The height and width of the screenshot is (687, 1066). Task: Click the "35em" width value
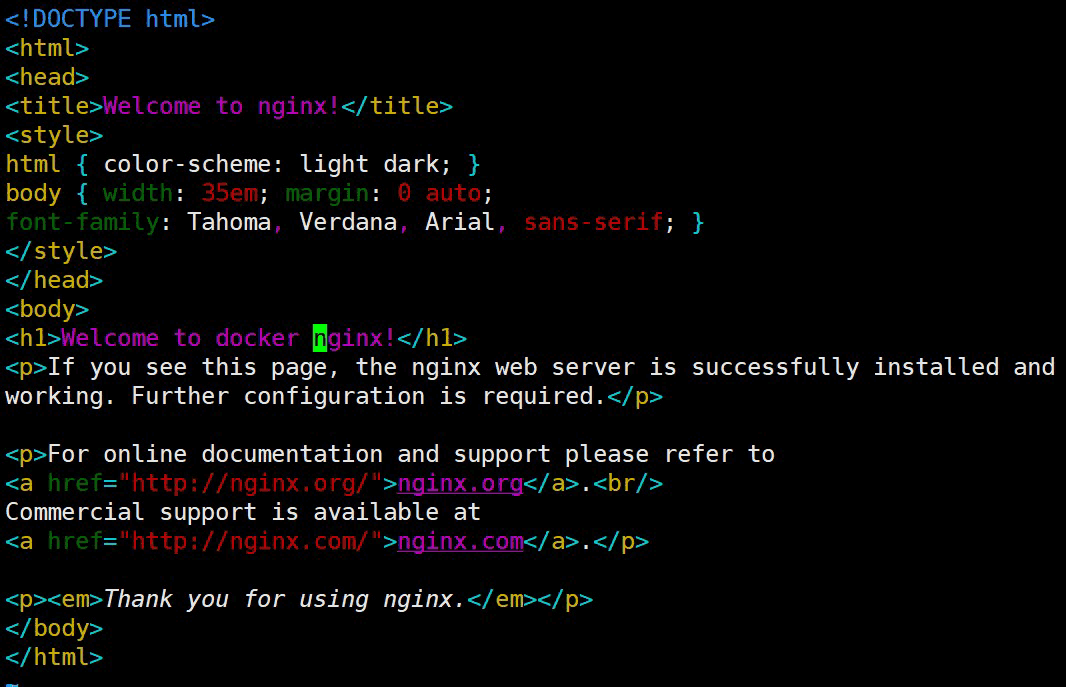229,193
